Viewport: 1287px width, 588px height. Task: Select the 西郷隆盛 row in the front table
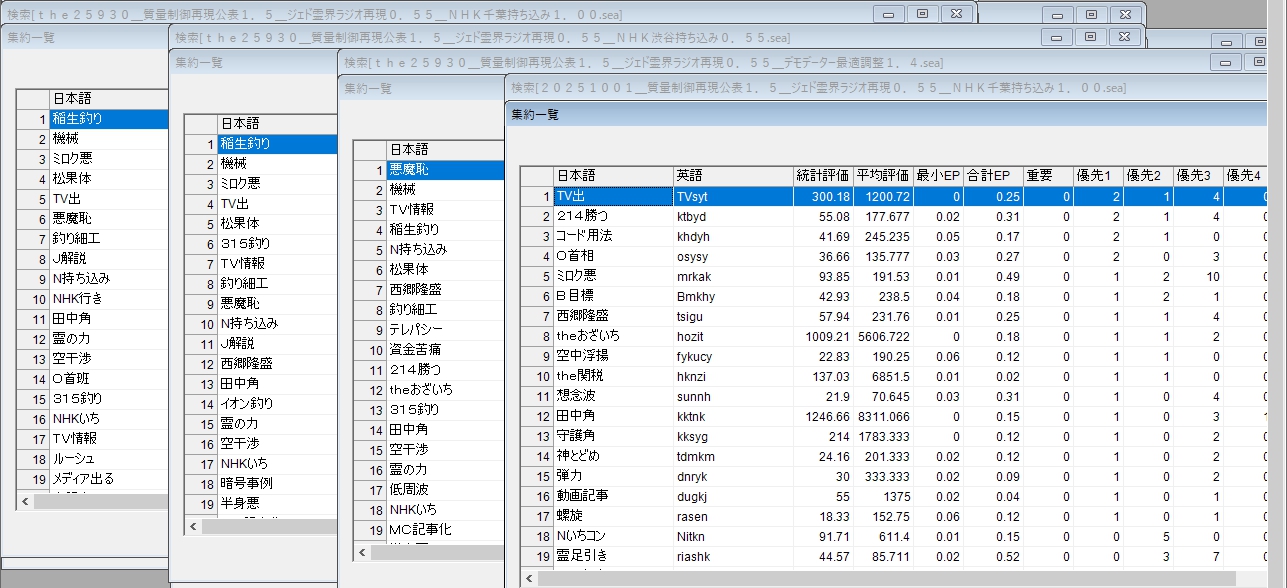click(x=612, y=316)
